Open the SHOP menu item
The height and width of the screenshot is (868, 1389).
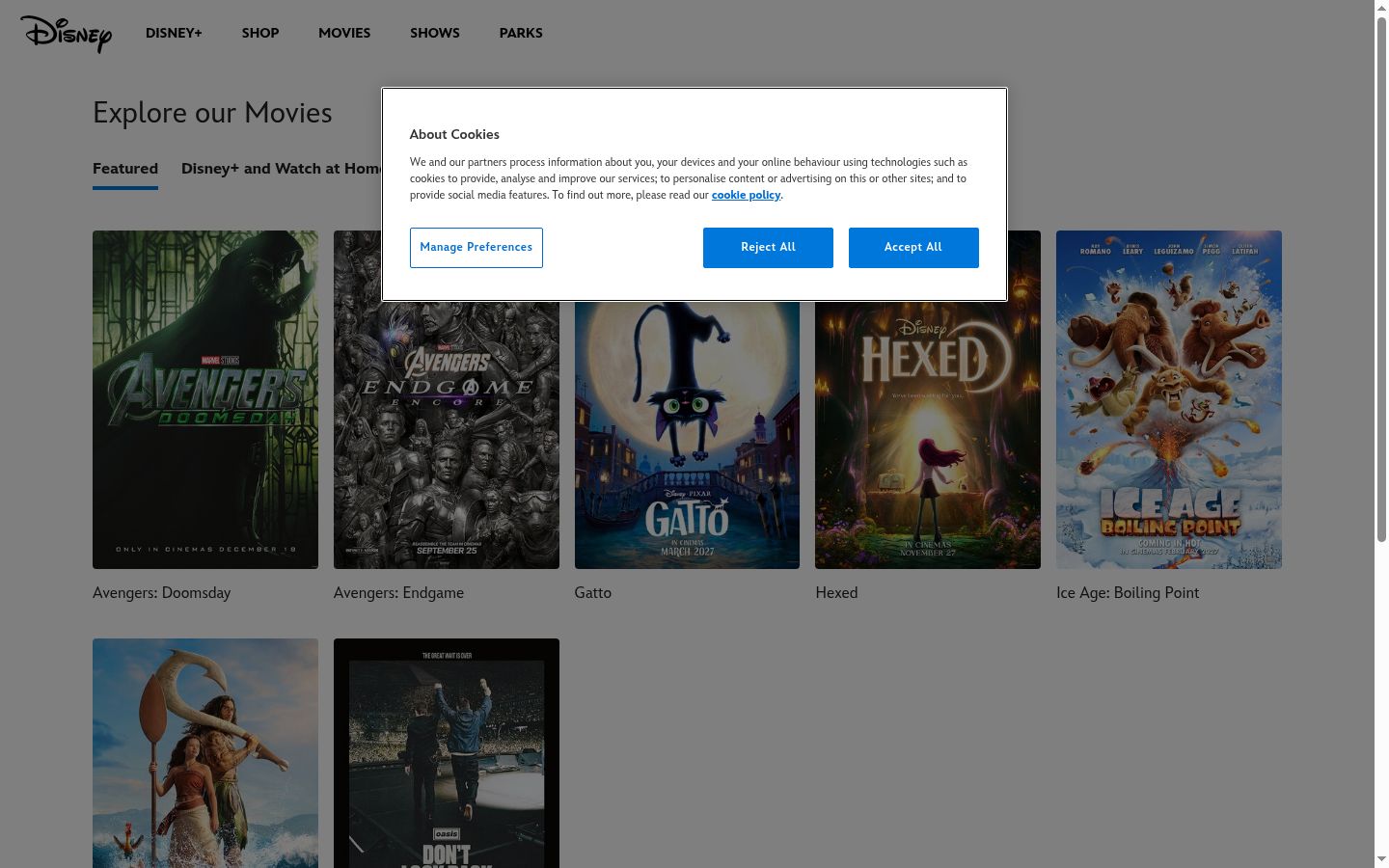click(x=260, y=33)
